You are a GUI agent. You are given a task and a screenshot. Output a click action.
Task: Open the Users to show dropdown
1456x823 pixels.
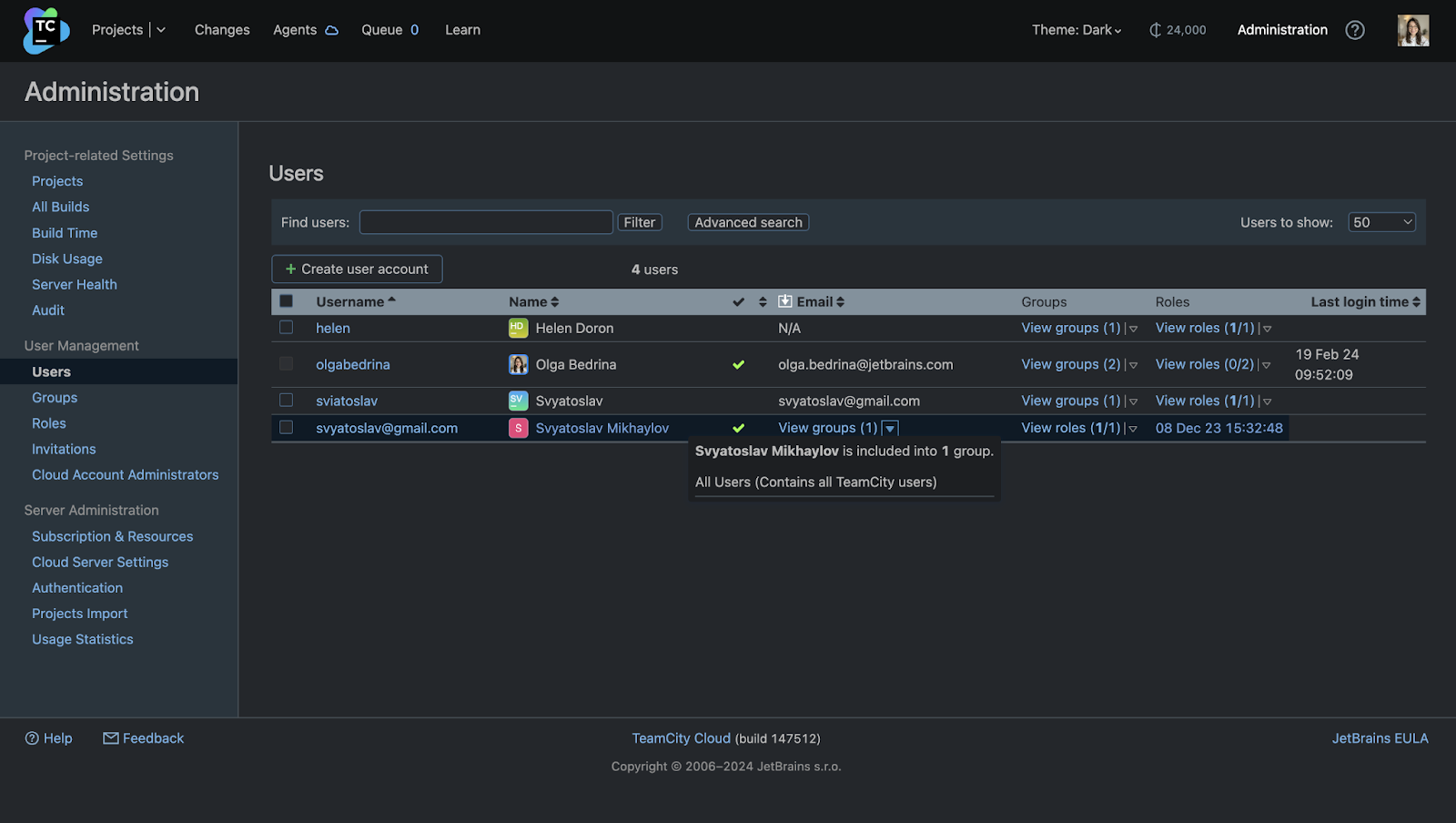(1381, 222)
